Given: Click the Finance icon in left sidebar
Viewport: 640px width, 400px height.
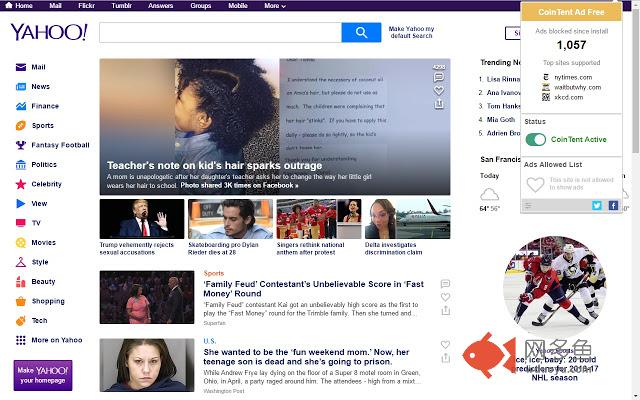Looking at the screenshot, I should 21,106.
